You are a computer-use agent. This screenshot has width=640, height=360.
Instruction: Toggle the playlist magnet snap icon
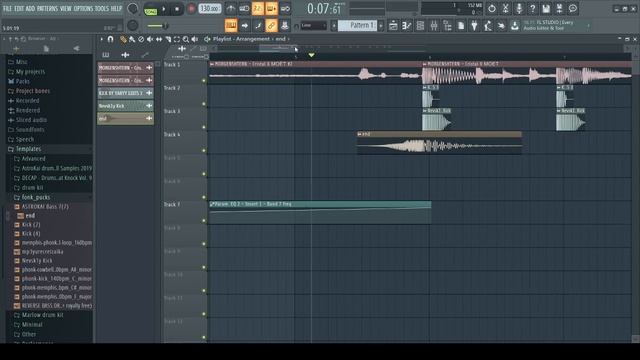(110, 39)
